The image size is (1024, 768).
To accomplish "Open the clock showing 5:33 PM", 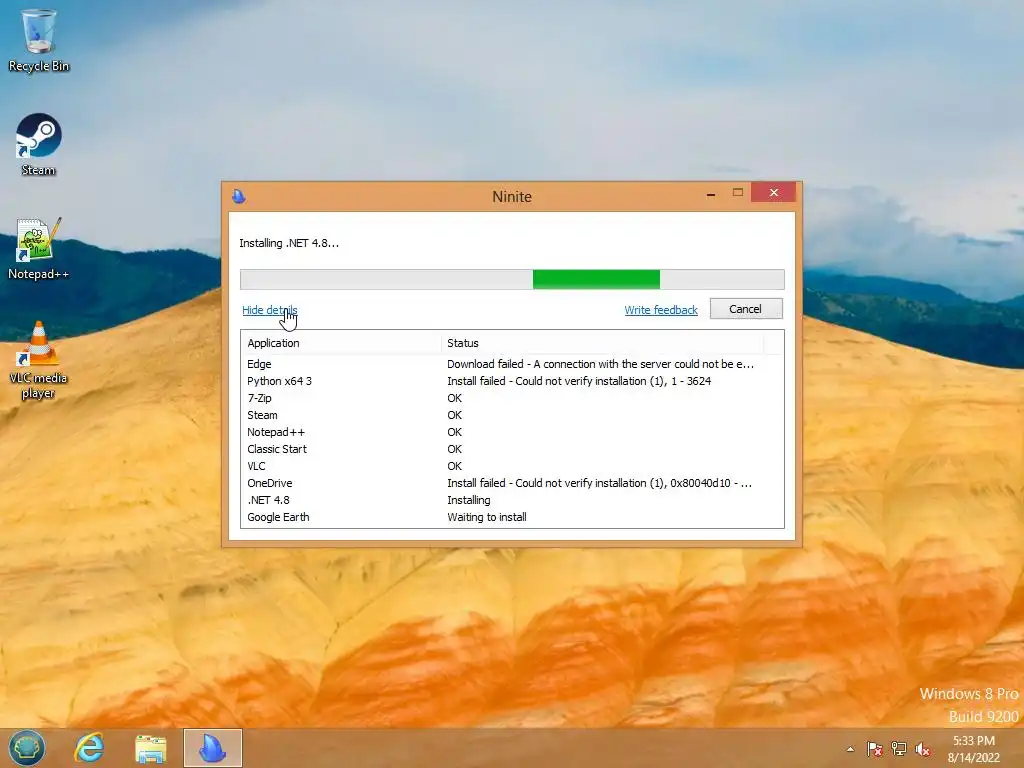I will click(974, 749).
